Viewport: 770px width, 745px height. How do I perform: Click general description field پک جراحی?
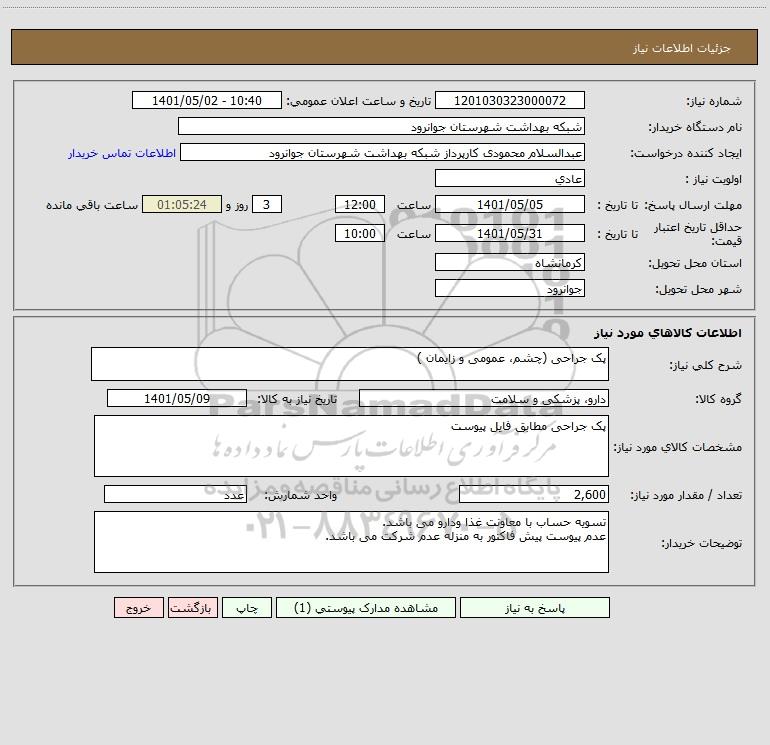tap(350, 364)
